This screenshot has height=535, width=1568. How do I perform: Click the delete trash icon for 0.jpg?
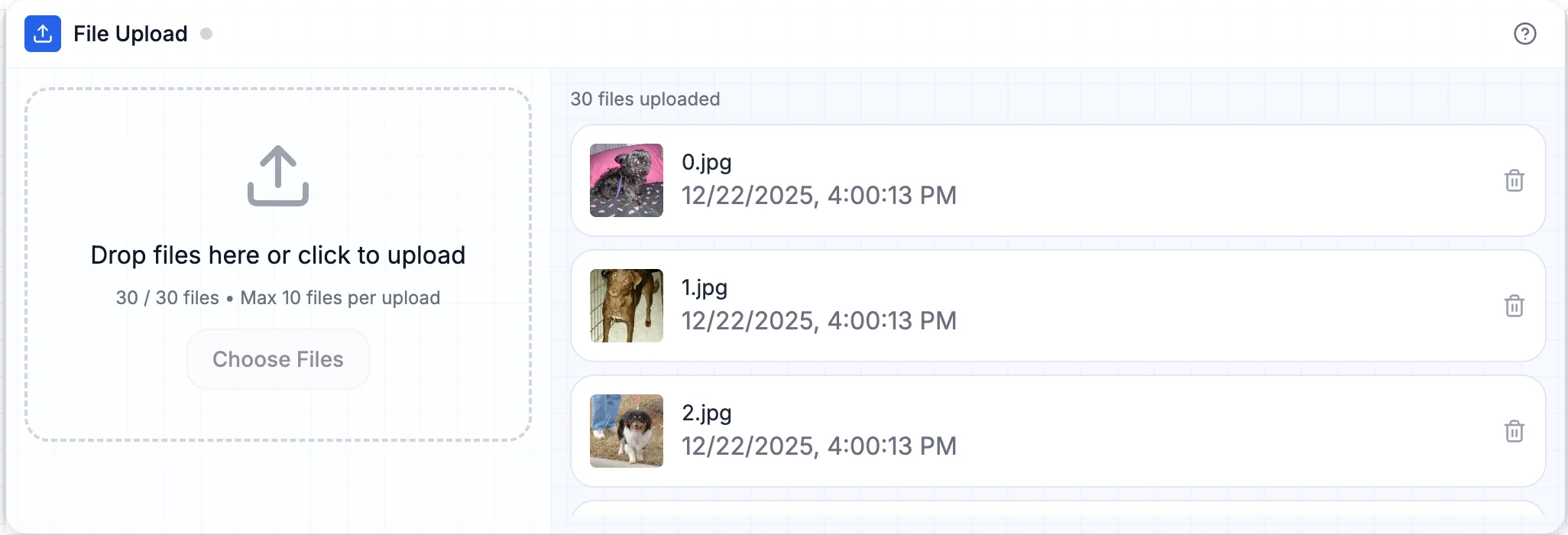click(x=1515, y=180)
